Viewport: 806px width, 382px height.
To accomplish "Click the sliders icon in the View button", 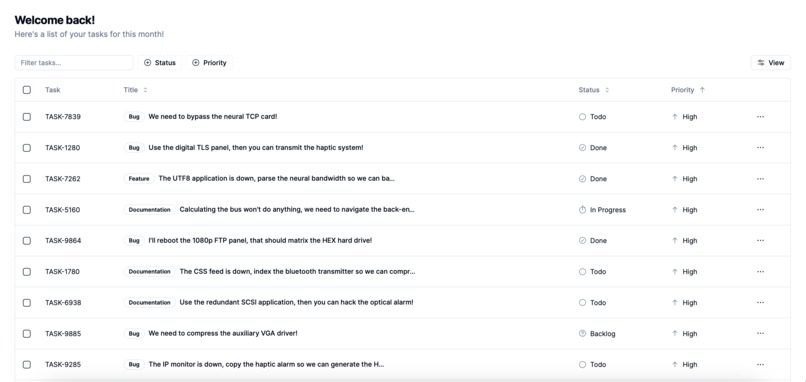I will (x=761, y=63).
